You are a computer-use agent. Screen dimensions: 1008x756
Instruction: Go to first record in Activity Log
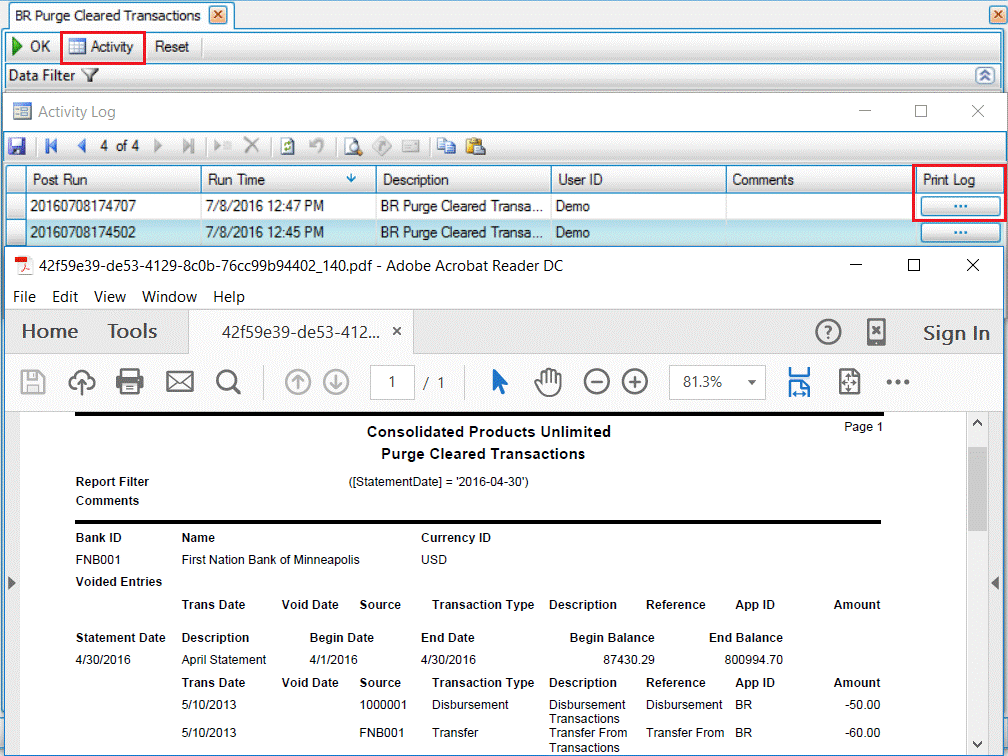point(51,147)
